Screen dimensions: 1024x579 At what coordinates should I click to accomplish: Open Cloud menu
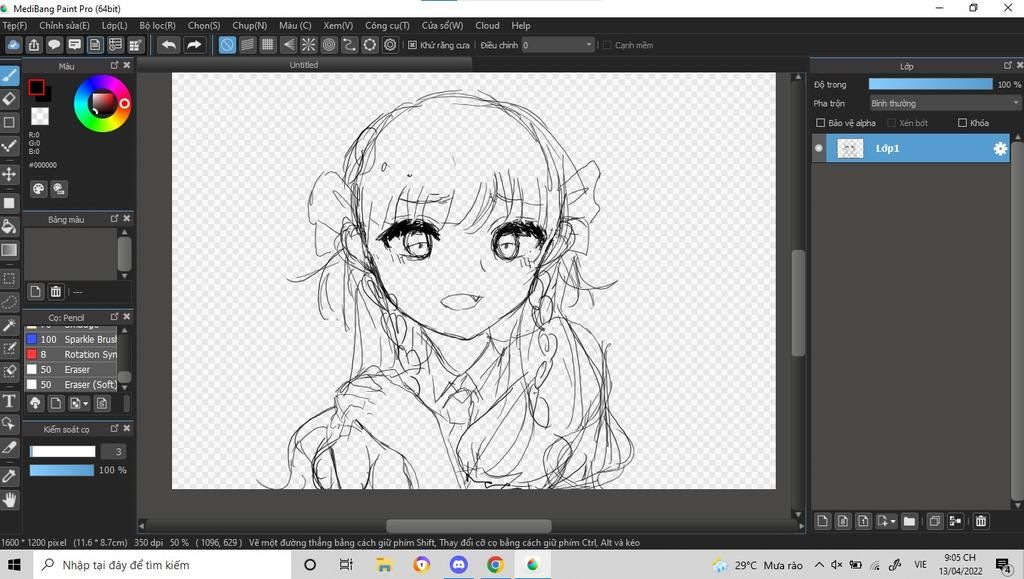coord(487,25)
